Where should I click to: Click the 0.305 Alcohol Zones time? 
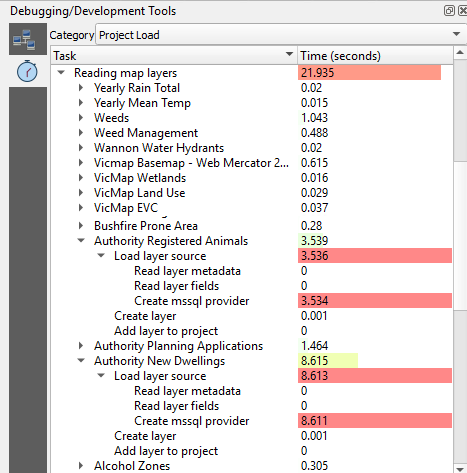314,466
